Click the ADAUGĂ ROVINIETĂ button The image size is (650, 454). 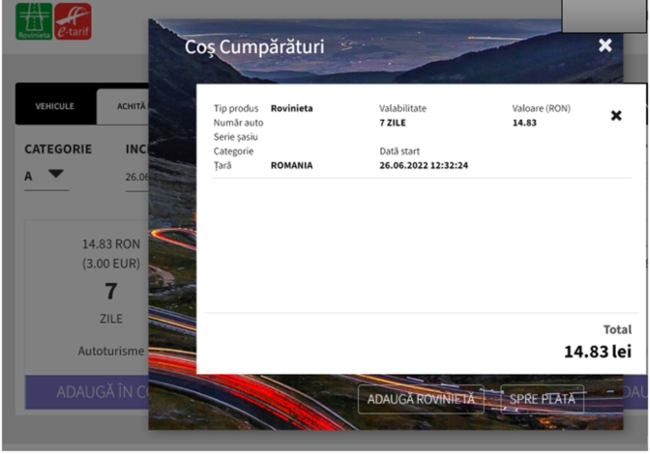(x=421, y=399)
